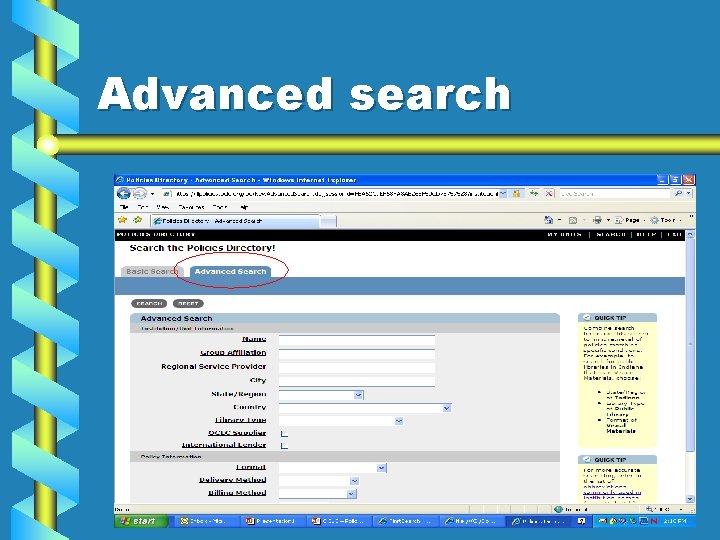Click the Group Affiliation label link
720x540 pixels.
click(233, 353)
